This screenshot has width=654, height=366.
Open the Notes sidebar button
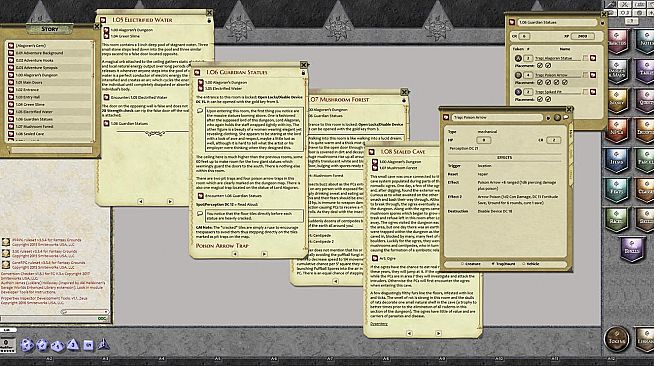(645, 41)
